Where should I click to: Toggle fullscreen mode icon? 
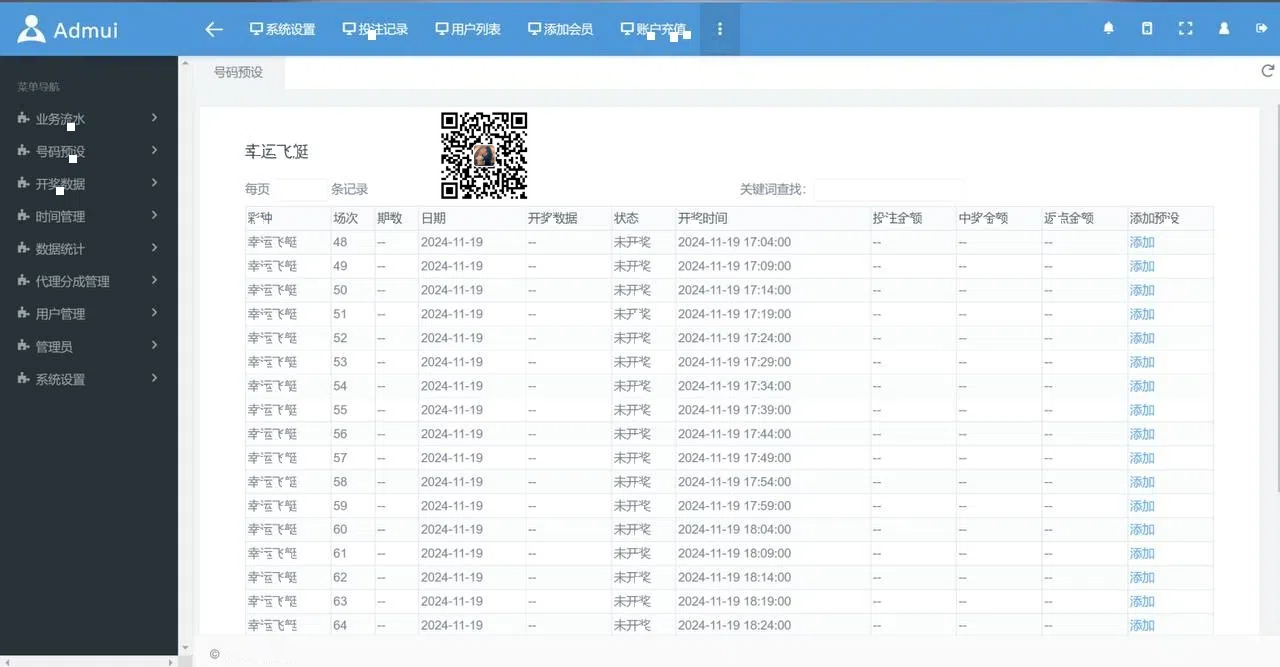tap(1185, 29)
